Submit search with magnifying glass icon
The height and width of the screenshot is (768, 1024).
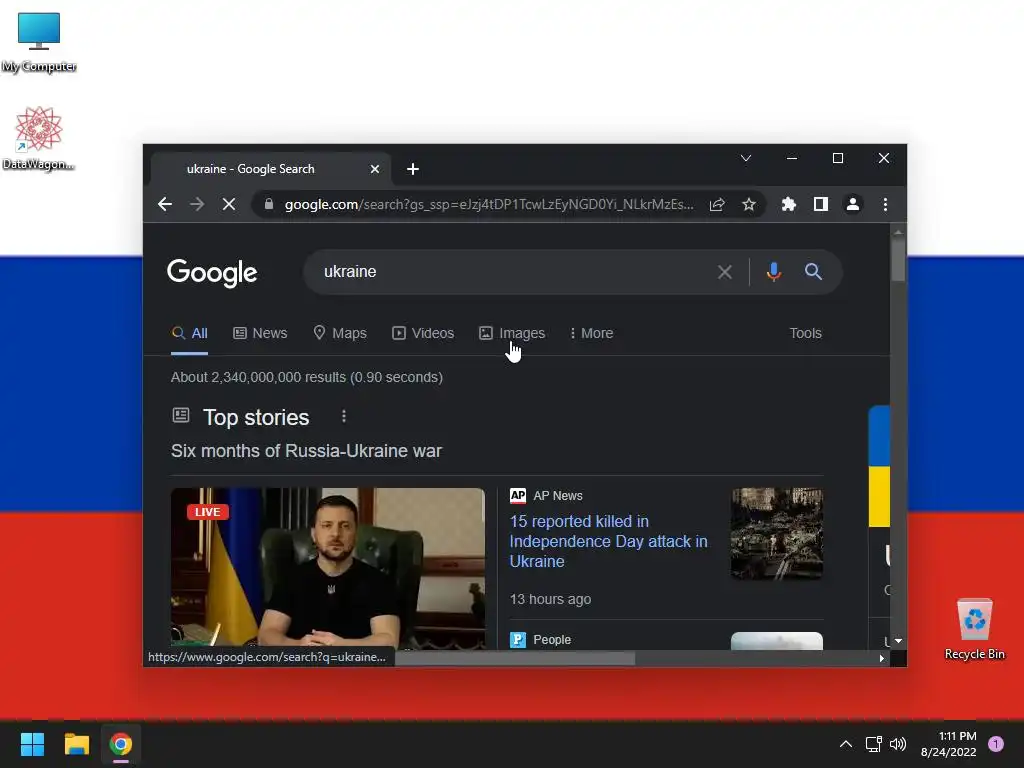(x=813, y=272)
